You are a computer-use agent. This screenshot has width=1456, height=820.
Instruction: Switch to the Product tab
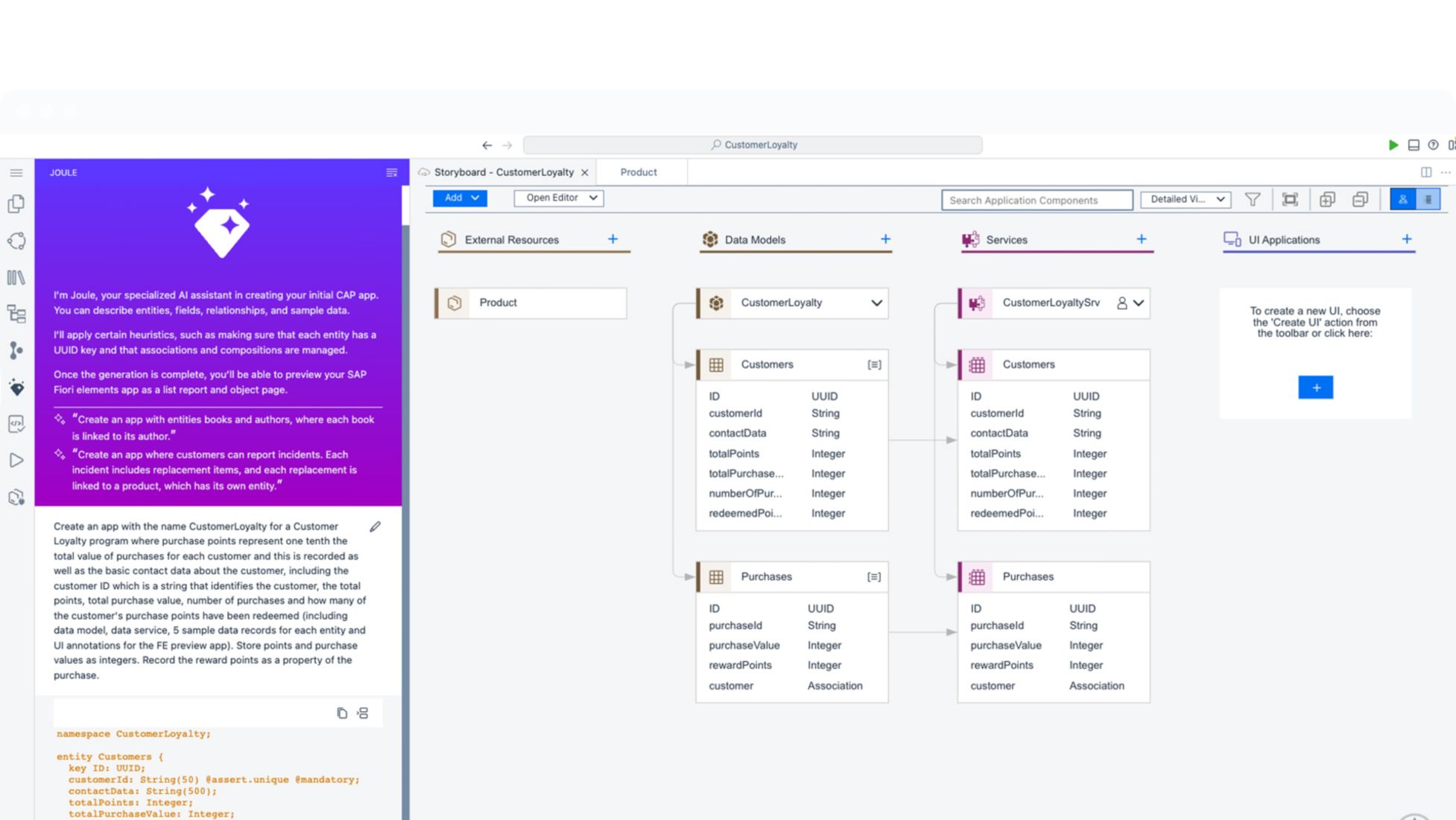(639, 172)
